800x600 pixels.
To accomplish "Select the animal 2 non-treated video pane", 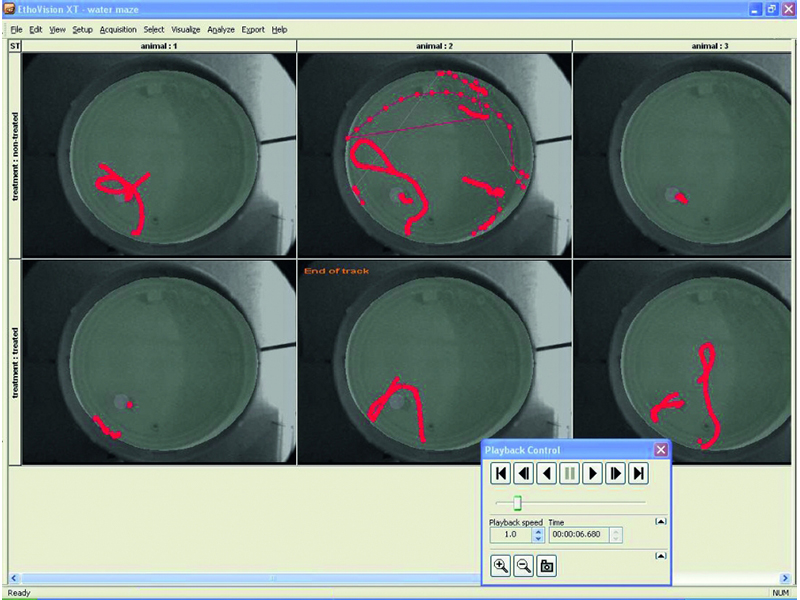I will [x=434, y=155].
